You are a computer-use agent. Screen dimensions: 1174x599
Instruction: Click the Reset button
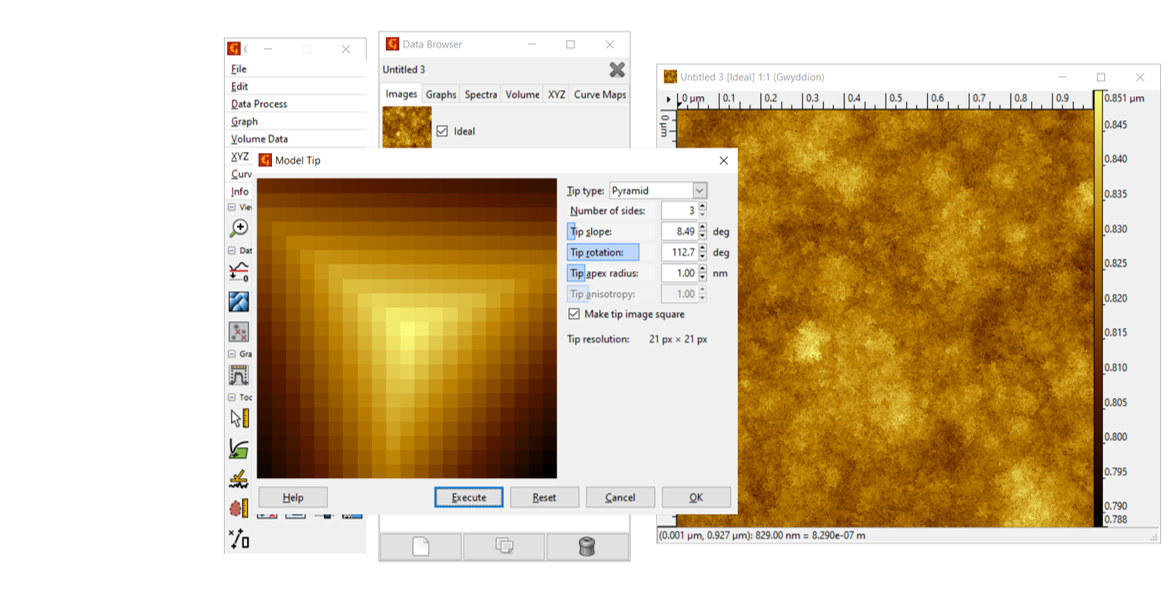tap(544, 497)
